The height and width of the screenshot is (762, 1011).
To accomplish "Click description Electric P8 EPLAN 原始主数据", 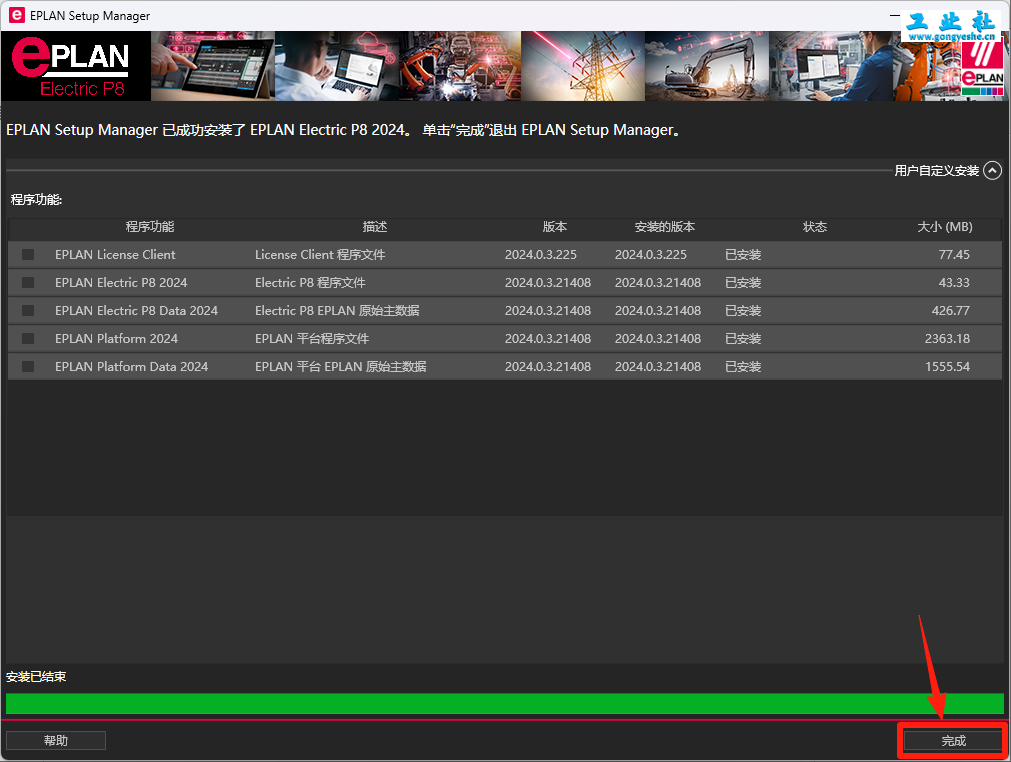I will coord(337,311).
